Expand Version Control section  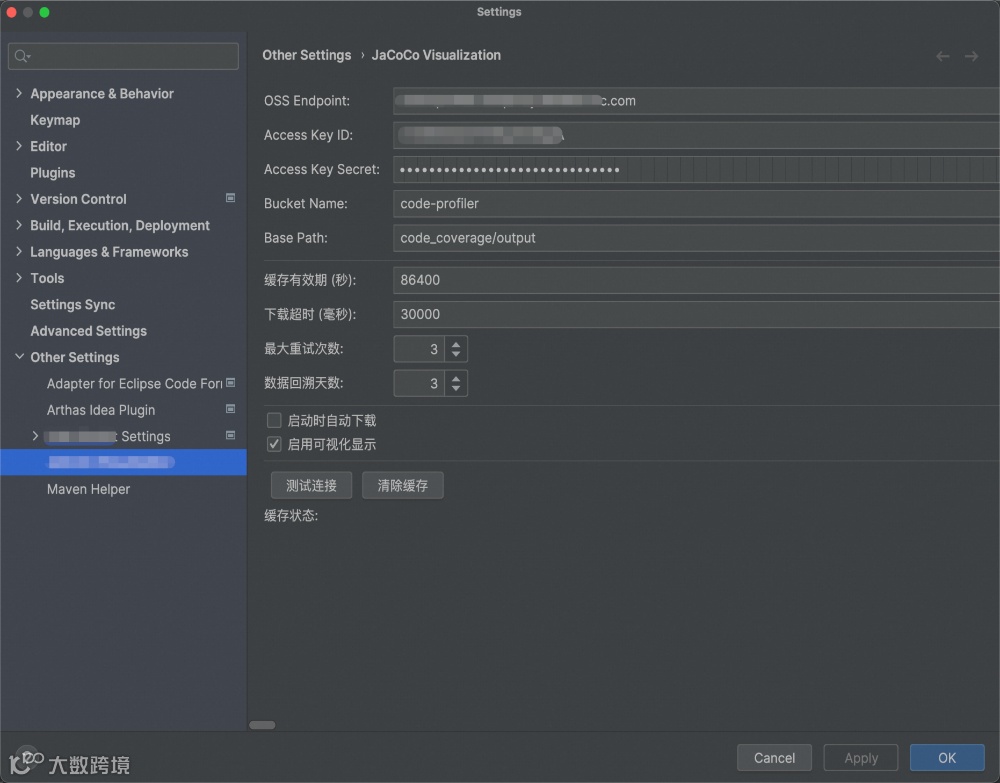(18, 199)
